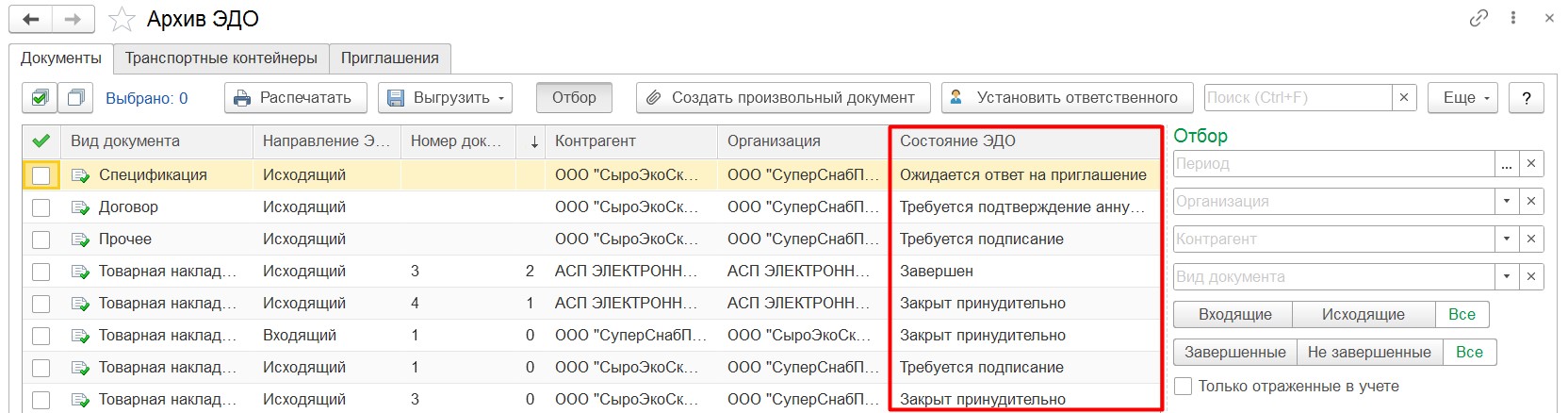Switch to Транспортные контейнеры tab
Screen dimensions: 1568x413
click(x=221, y=58)
